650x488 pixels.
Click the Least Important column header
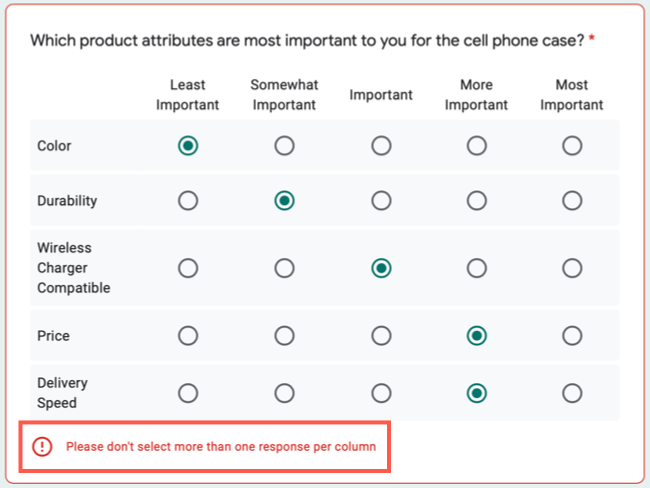[188, 95]
